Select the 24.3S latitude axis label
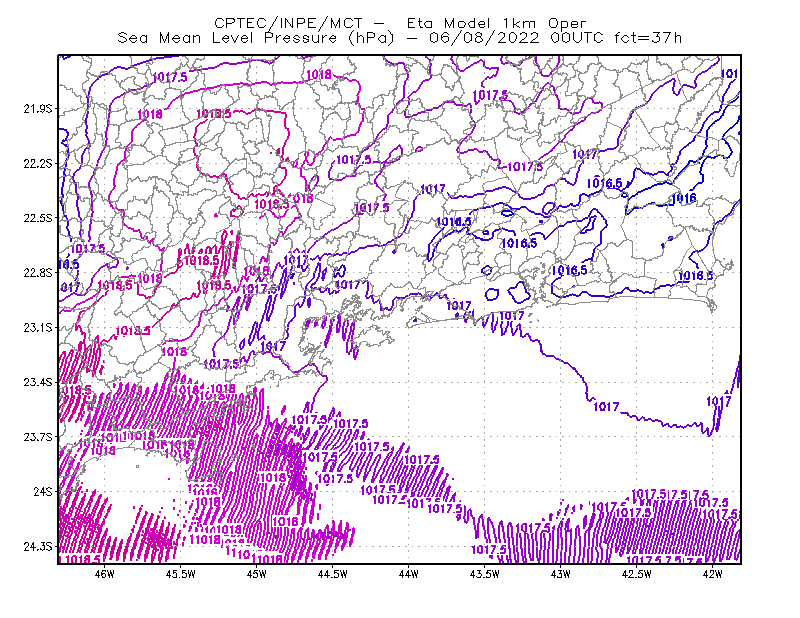The height and width of the screenshot is (618, 800). tap(38, 546)
